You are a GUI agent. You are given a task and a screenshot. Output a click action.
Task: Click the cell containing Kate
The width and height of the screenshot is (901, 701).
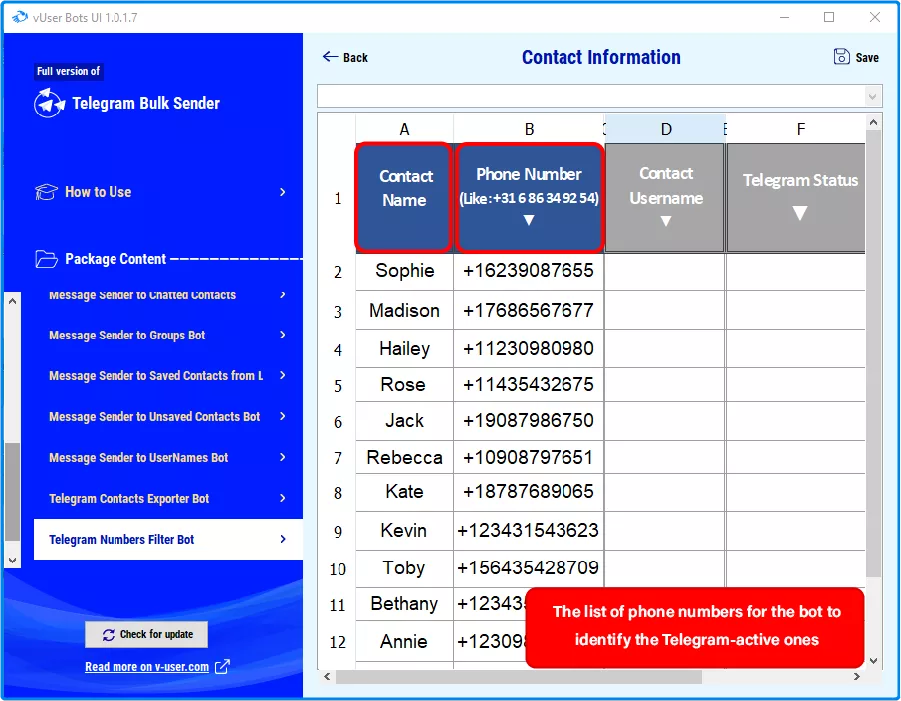(405, 492)
